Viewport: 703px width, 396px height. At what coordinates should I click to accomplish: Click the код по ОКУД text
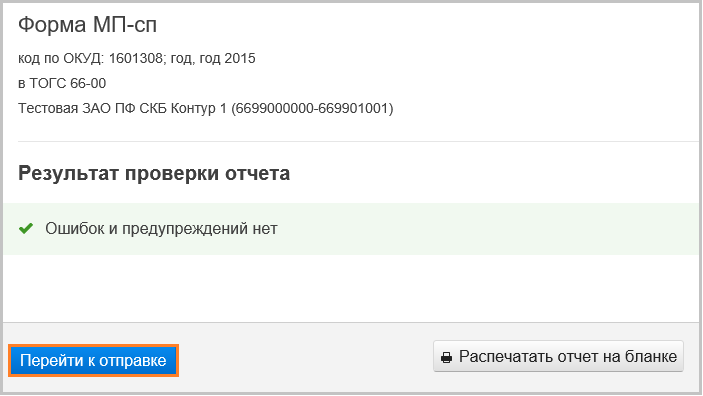pyautogui.click(x=61, y=58)
